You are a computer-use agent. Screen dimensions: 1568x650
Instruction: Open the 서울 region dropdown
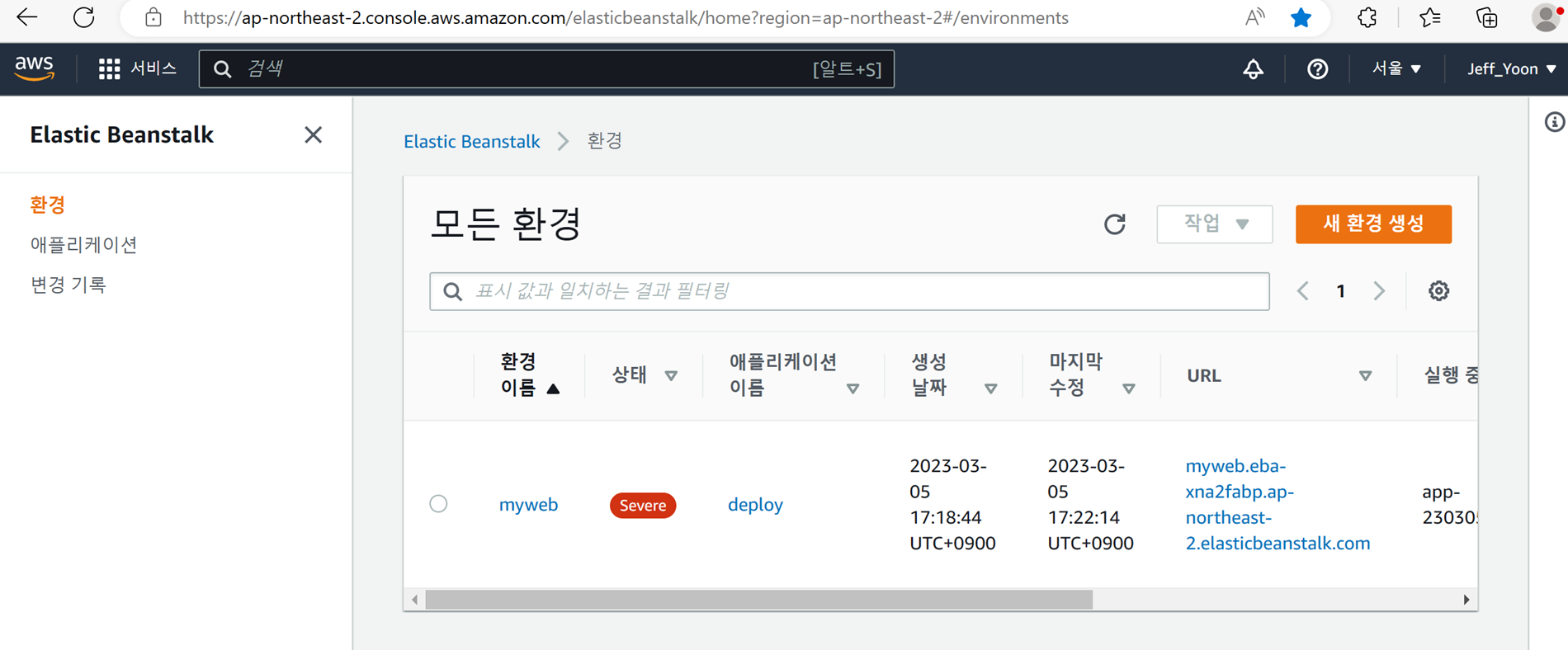(x=1396, y=68)
